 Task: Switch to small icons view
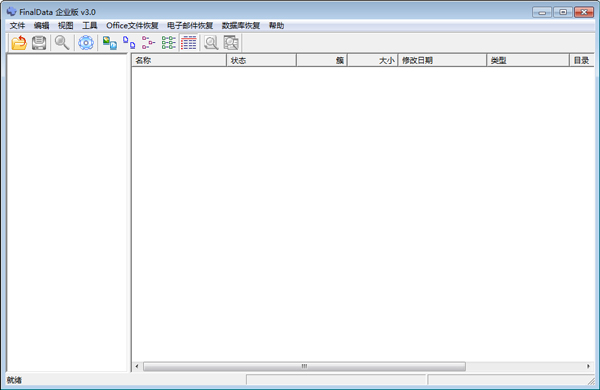(129, 42)
